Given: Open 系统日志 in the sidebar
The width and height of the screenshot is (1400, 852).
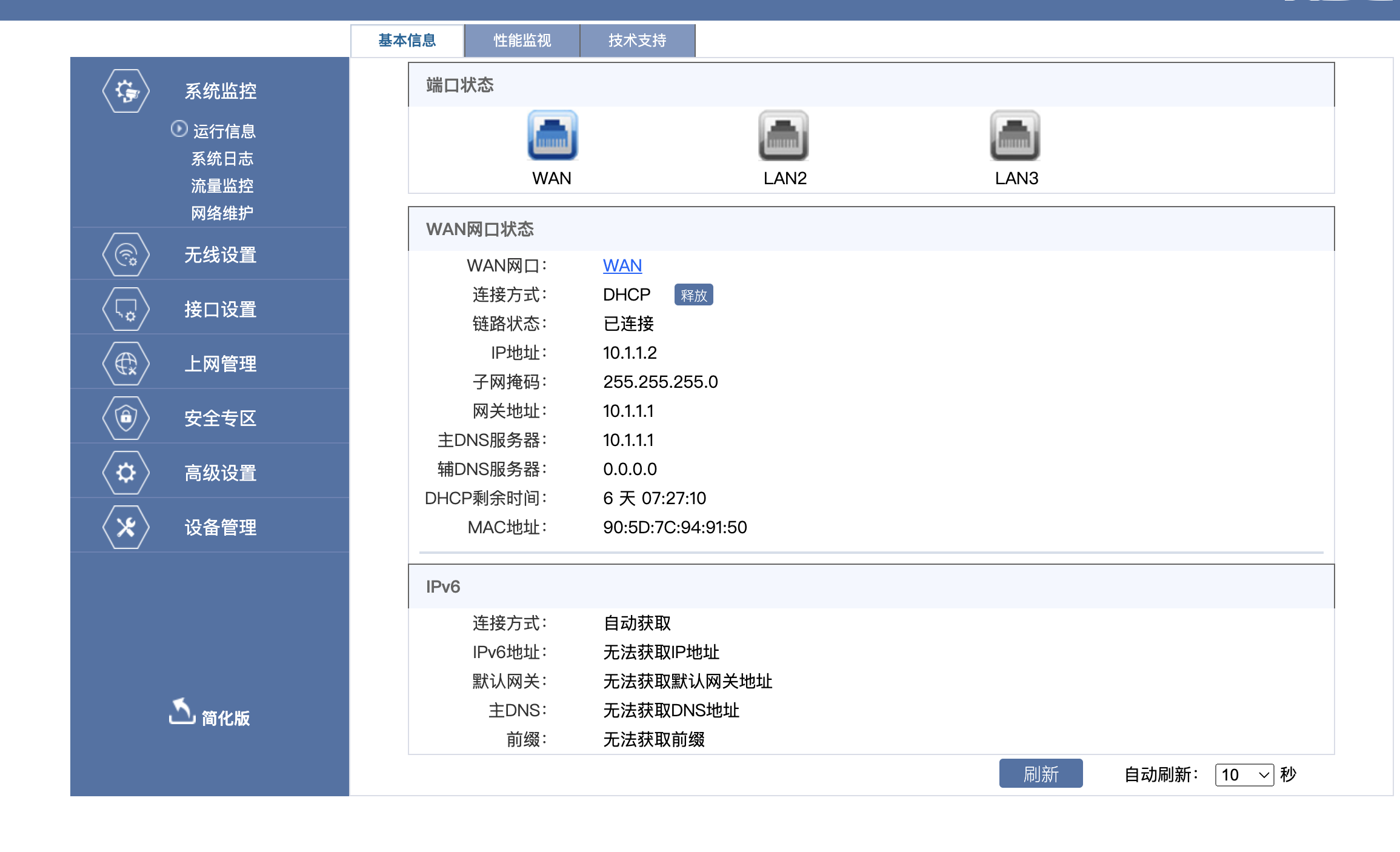Looking at the screenshot, I should pos(222,159).
